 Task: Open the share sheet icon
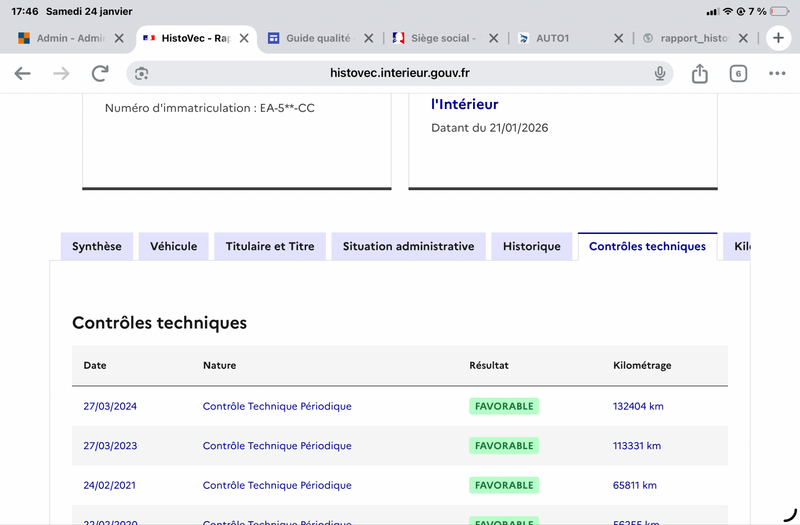[x=700, y=73]
